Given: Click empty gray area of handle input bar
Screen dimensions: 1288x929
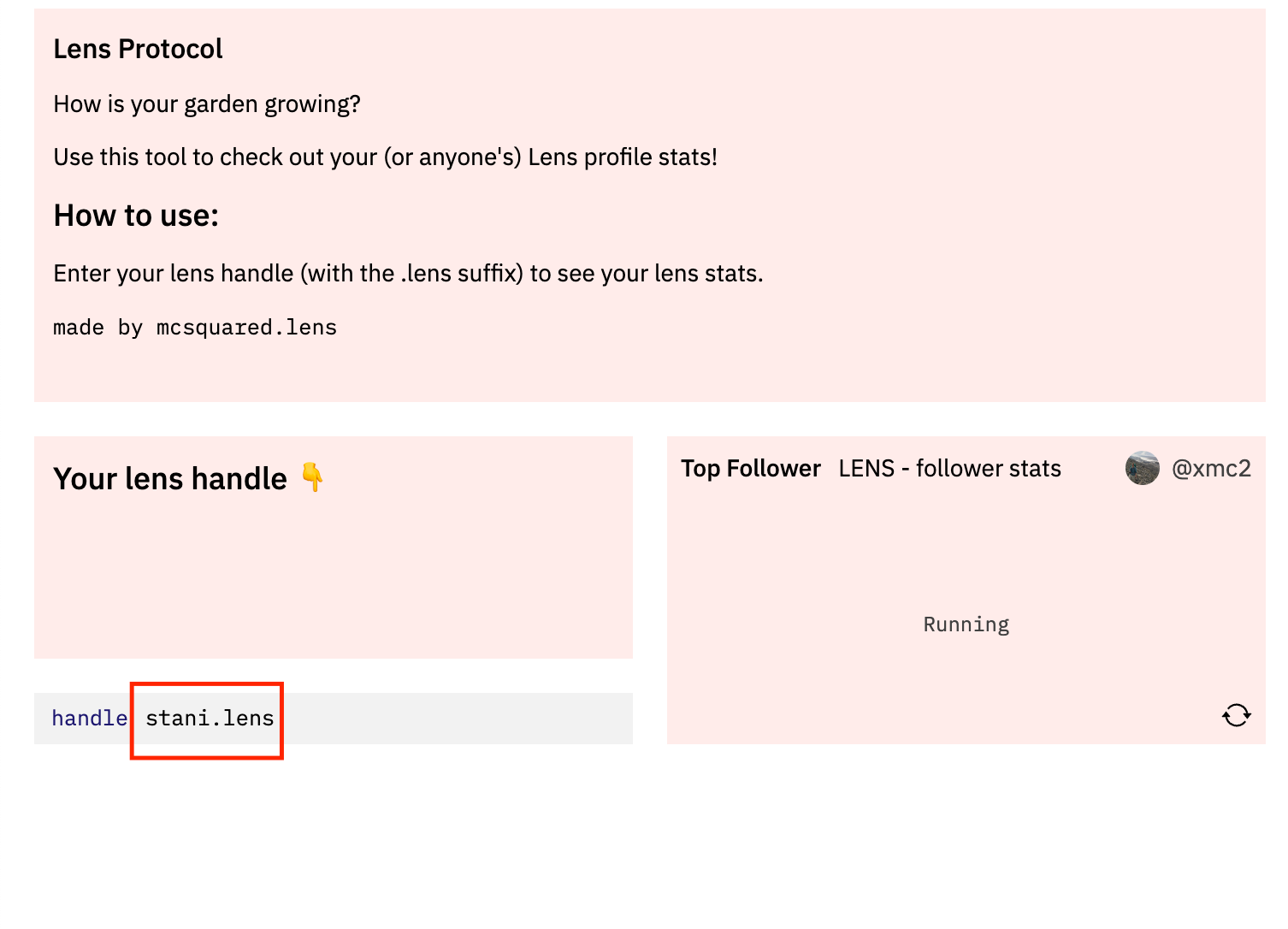Looking at the screenshot, I should (x=458, y=719).
